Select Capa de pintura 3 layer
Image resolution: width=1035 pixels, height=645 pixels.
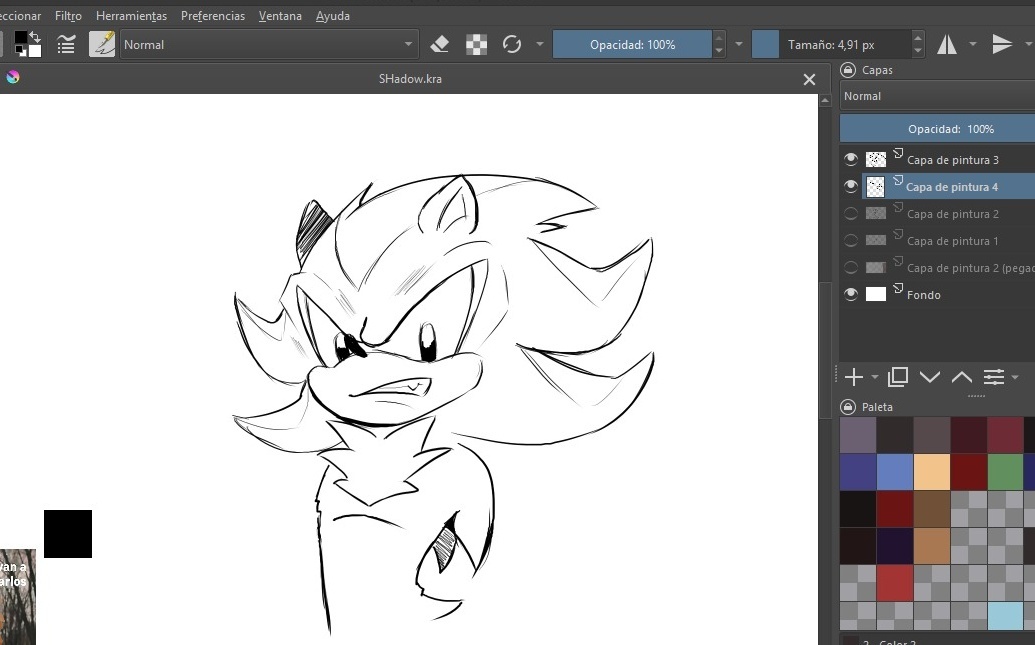coord(952,160)
